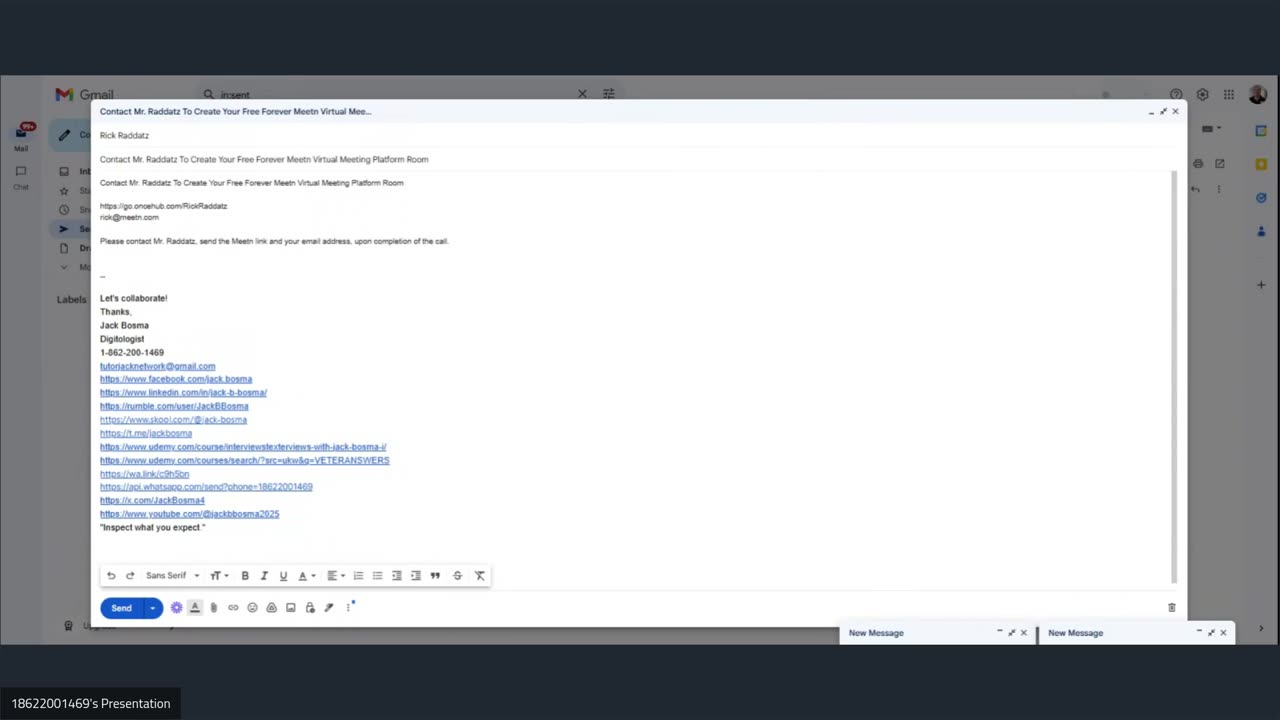The image size is (1280, 720).
Task: Toggle underline formatting
Action: [283, 576]
